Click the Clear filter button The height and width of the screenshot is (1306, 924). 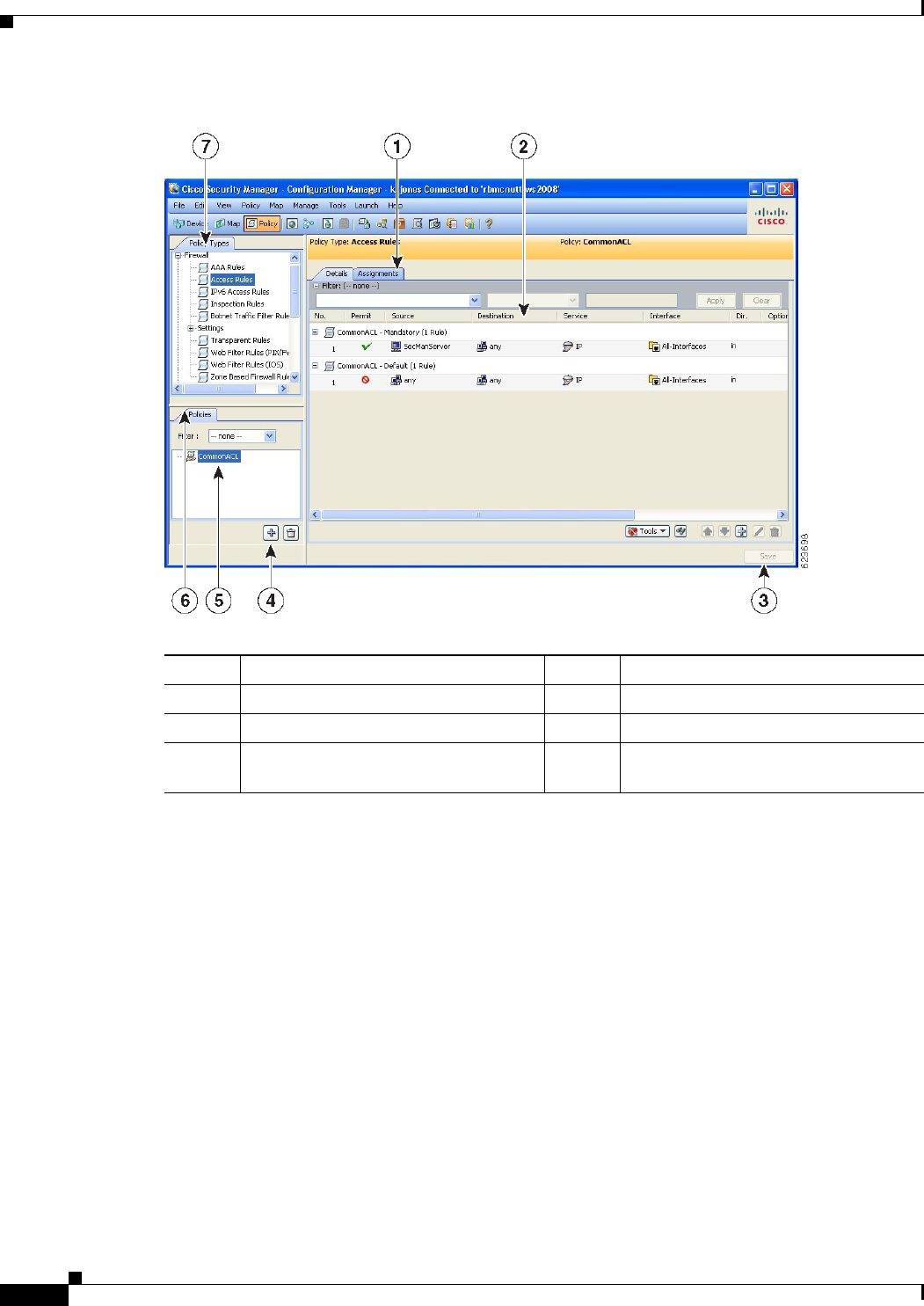pos(761,301)
